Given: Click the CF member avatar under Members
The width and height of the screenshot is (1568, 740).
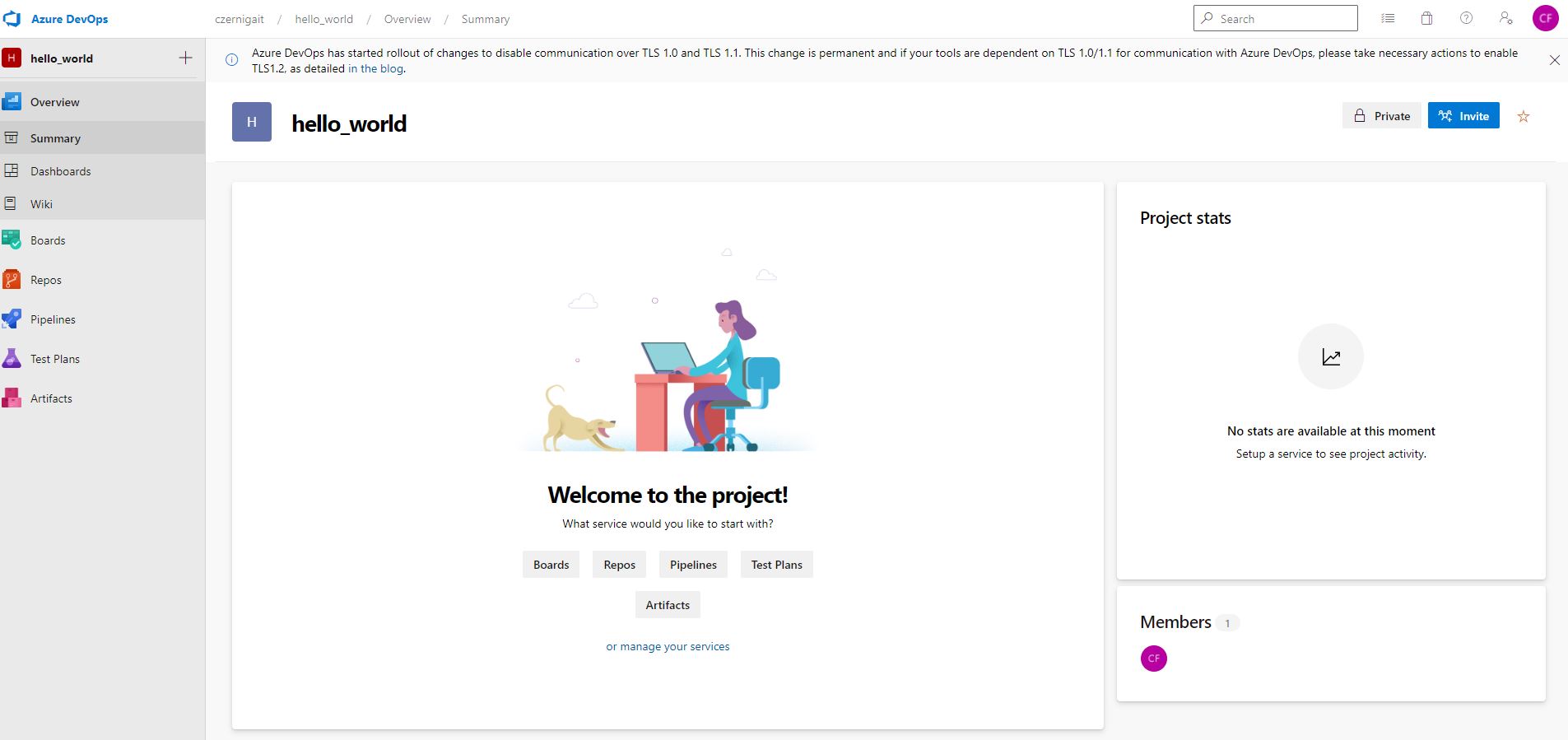Looking at the screenshot, I should [x=1153, y=659].
